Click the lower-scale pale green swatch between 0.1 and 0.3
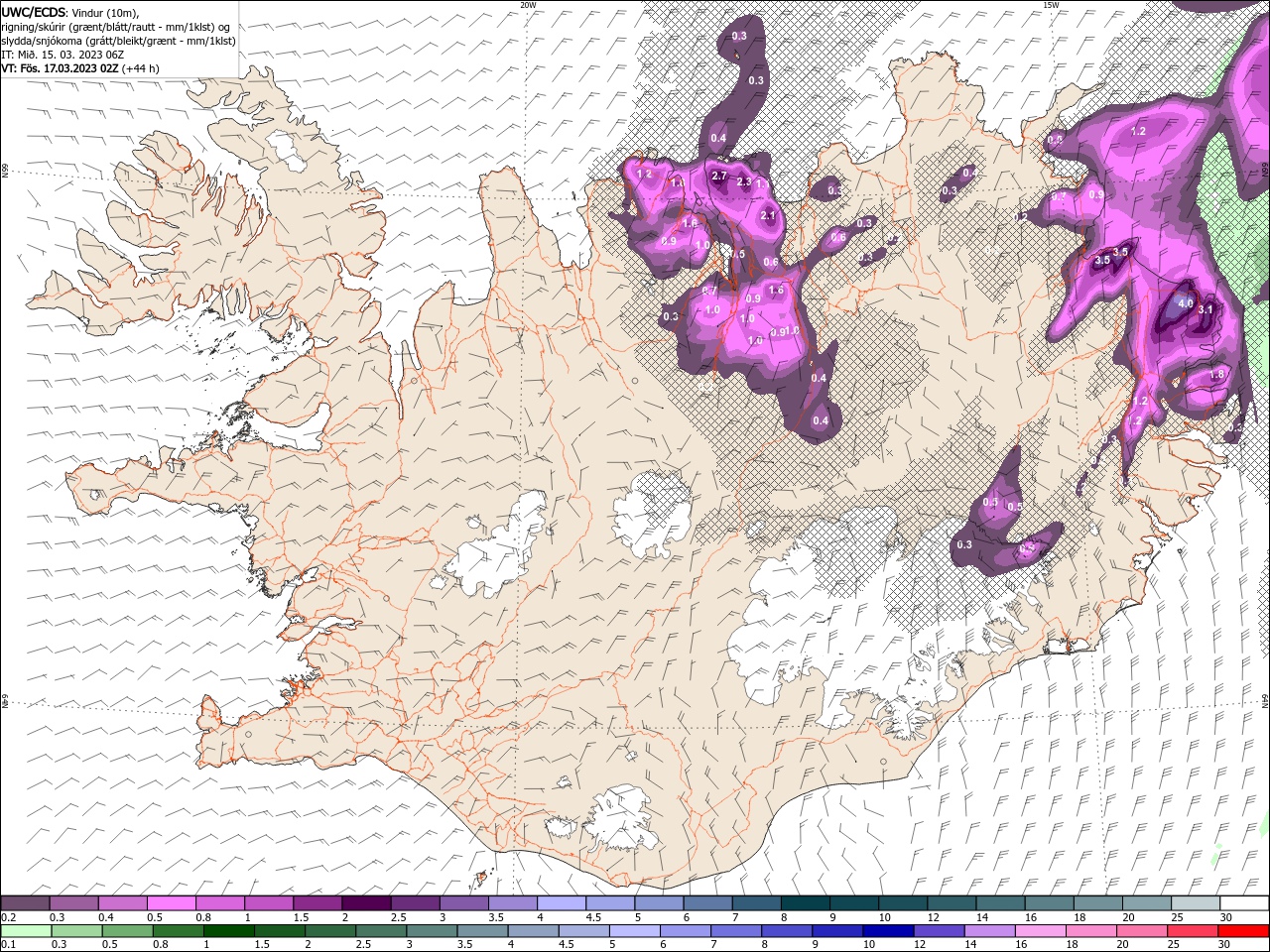This screenshot has width=1270, height=952. pos(25,931)
